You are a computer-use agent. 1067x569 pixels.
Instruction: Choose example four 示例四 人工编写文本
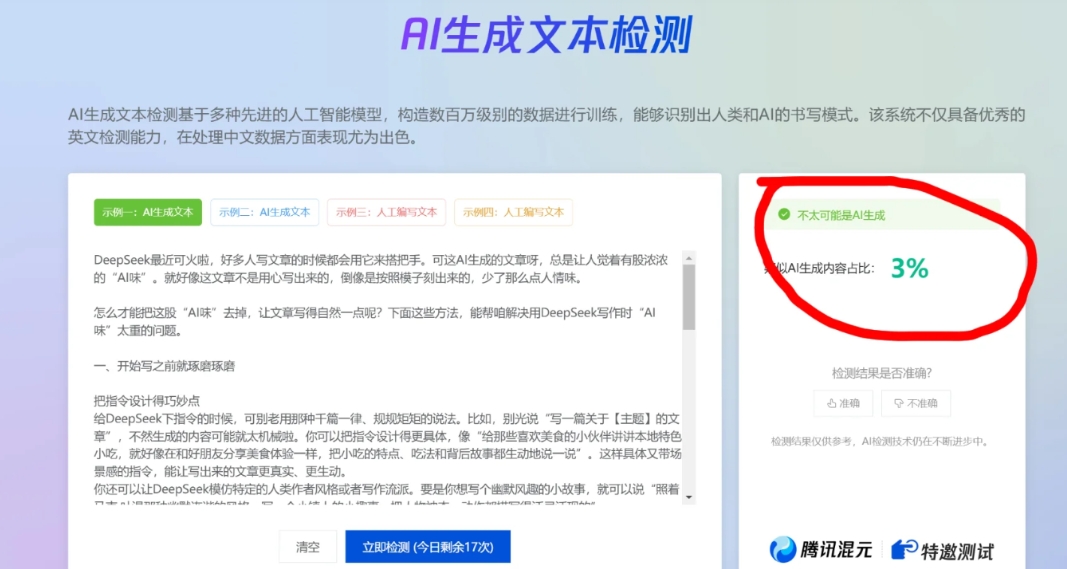pos(513,212)
